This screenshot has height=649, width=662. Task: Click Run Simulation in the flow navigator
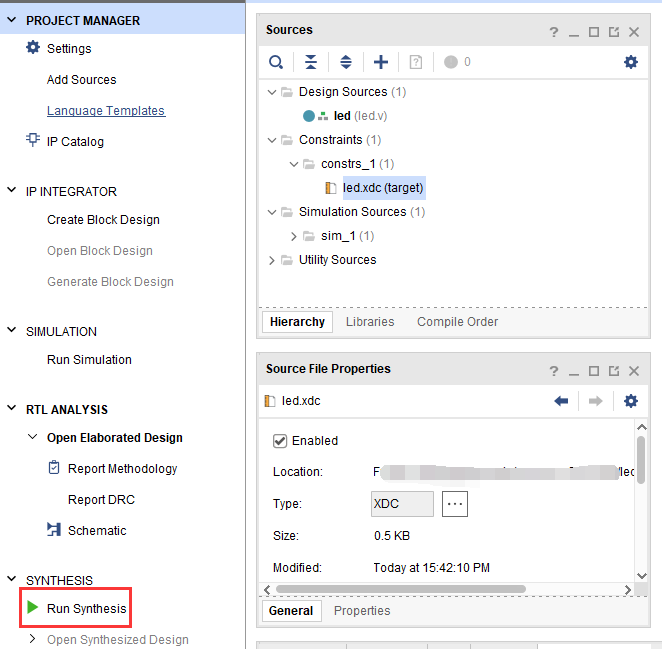click(x=89, y=360)
